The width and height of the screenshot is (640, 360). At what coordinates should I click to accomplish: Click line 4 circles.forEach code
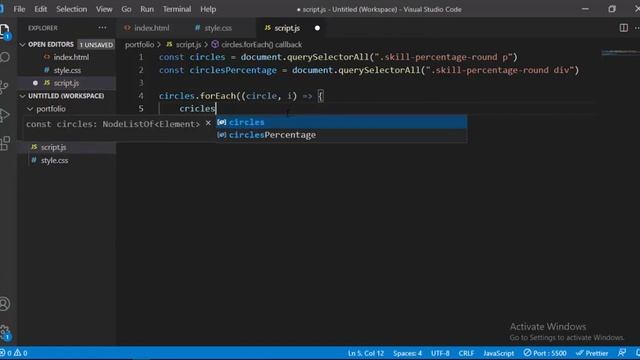coord(241,96)
